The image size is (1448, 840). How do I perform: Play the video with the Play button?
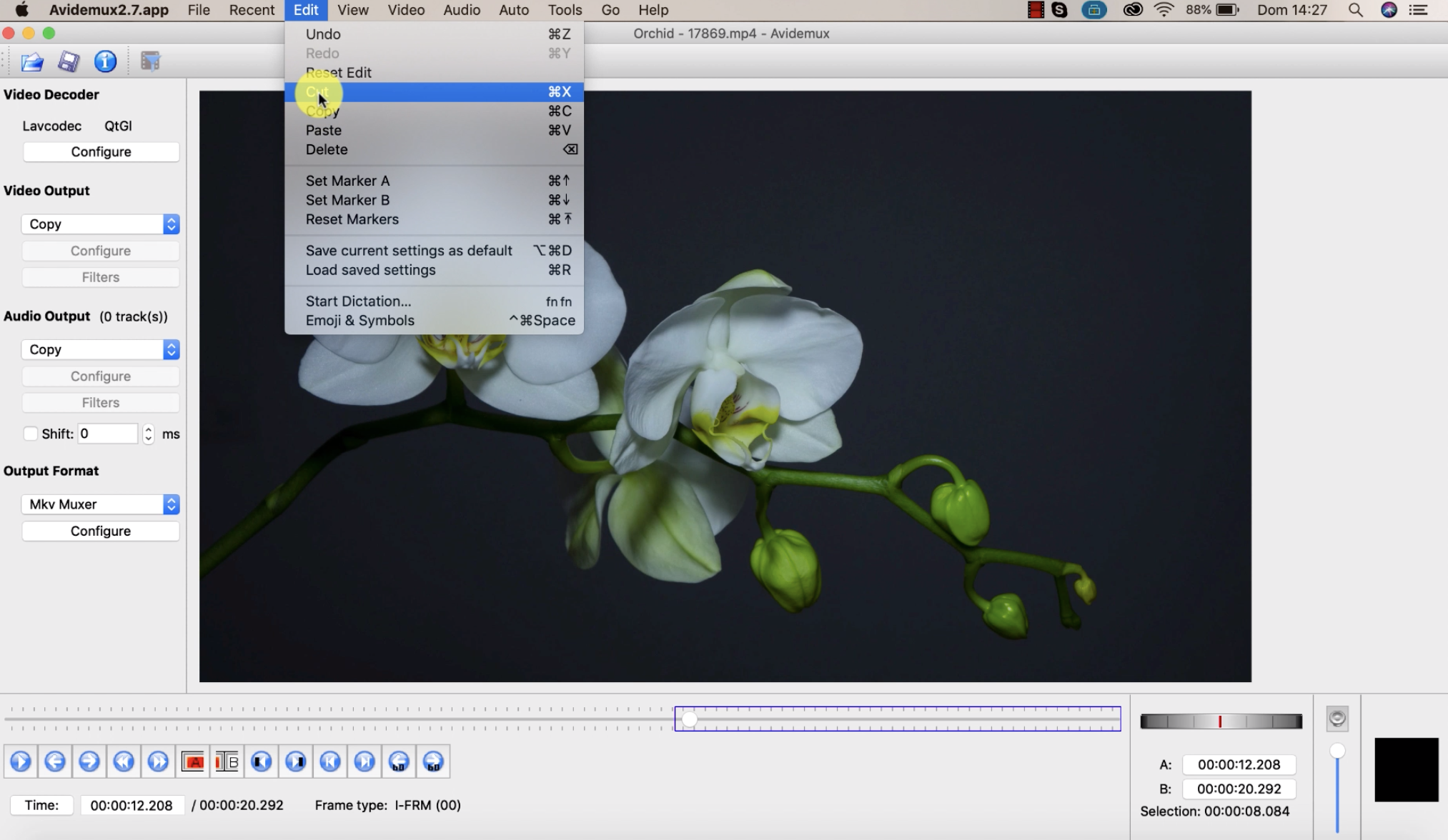coord(20,761)
